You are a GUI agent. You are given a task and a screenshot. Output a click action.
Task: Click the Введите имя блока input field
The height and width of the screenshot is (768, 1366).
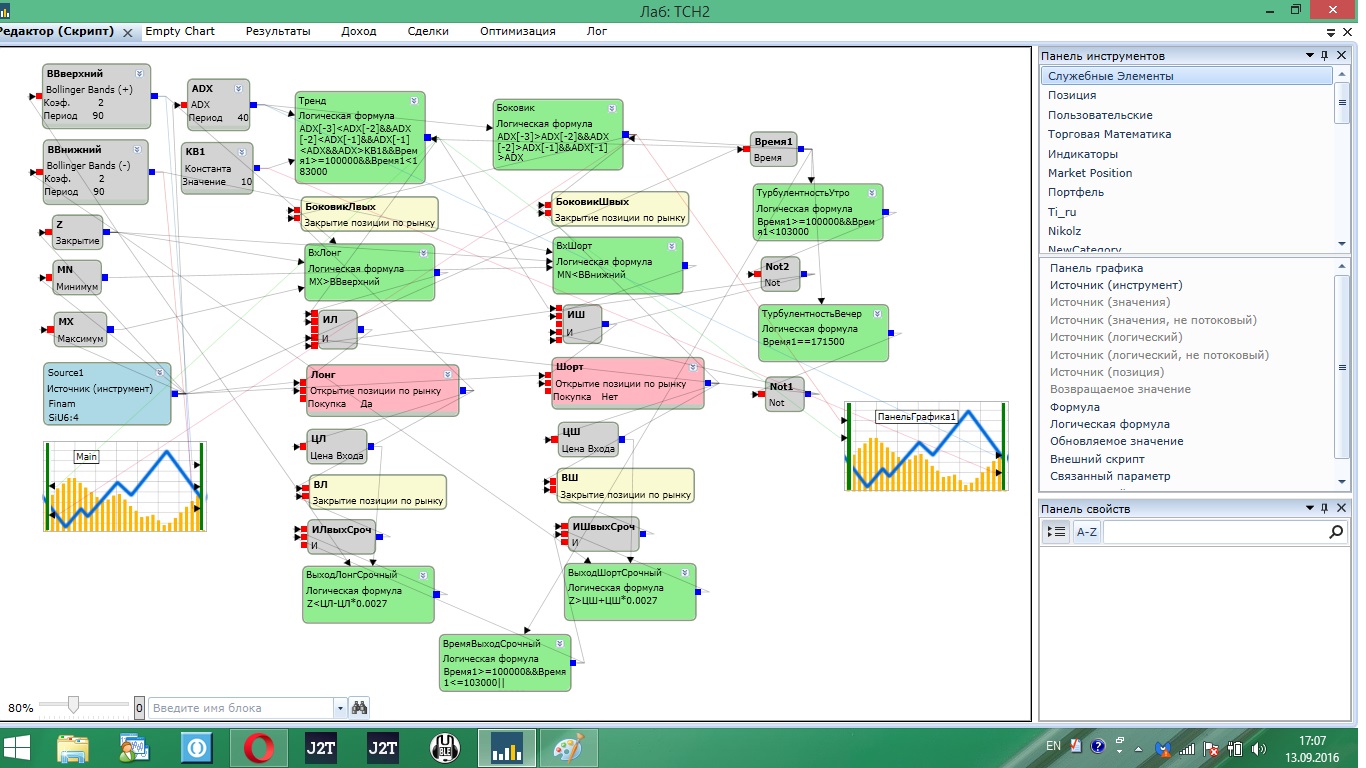(242, 708)
